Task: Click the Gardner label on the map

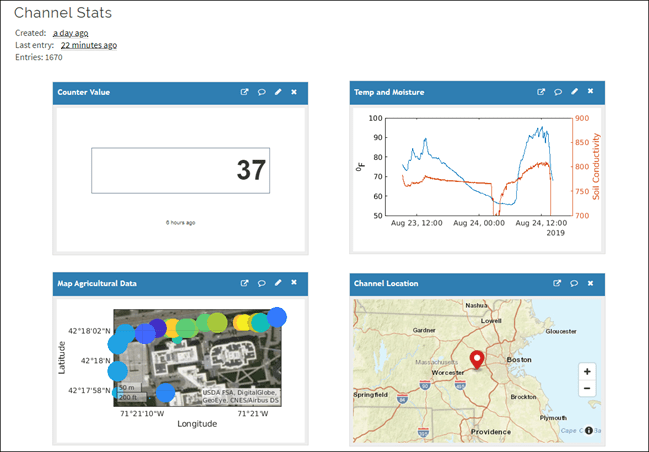Action: point(424,330)
